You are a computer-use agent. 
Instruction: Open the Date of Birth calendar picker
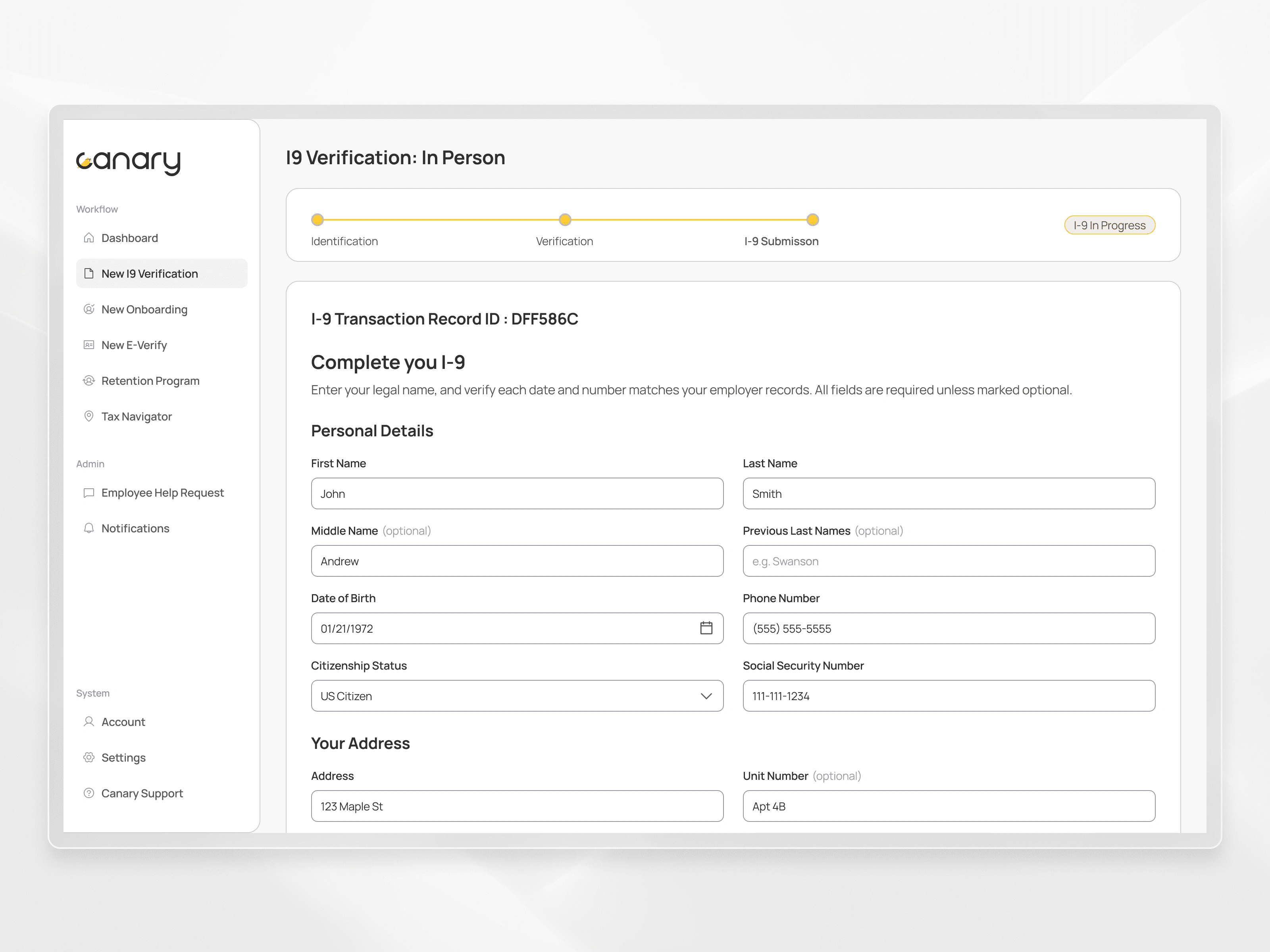706,628
